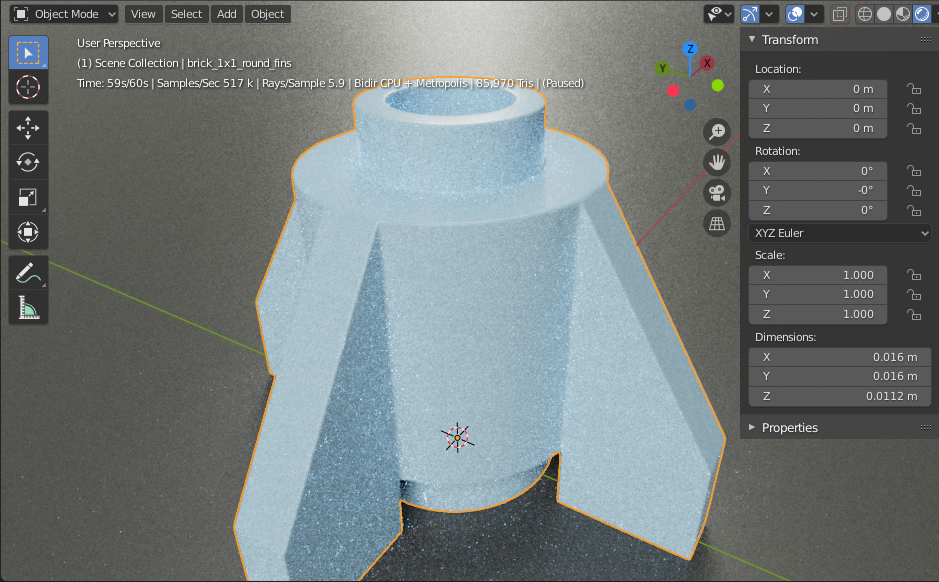
Task: Select the Scale tool
Action: pos(28,198)
